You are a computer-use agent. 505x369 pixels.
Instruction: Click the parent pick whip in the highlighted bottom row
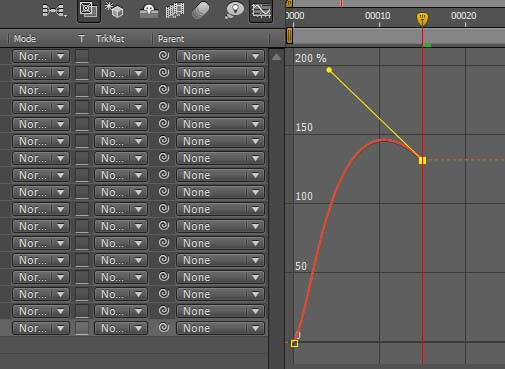tap(164, 328)
